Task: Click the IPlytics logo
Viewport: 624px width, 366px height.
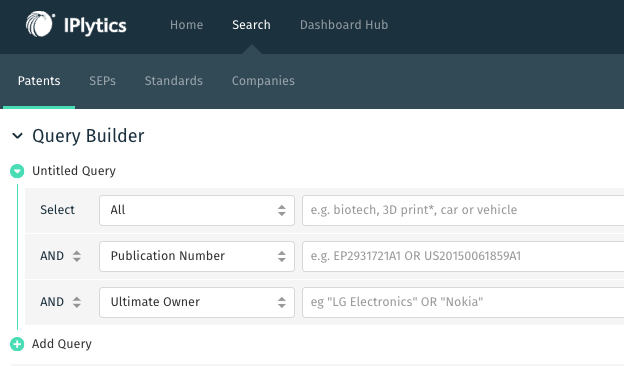Action: pos(76,25)
